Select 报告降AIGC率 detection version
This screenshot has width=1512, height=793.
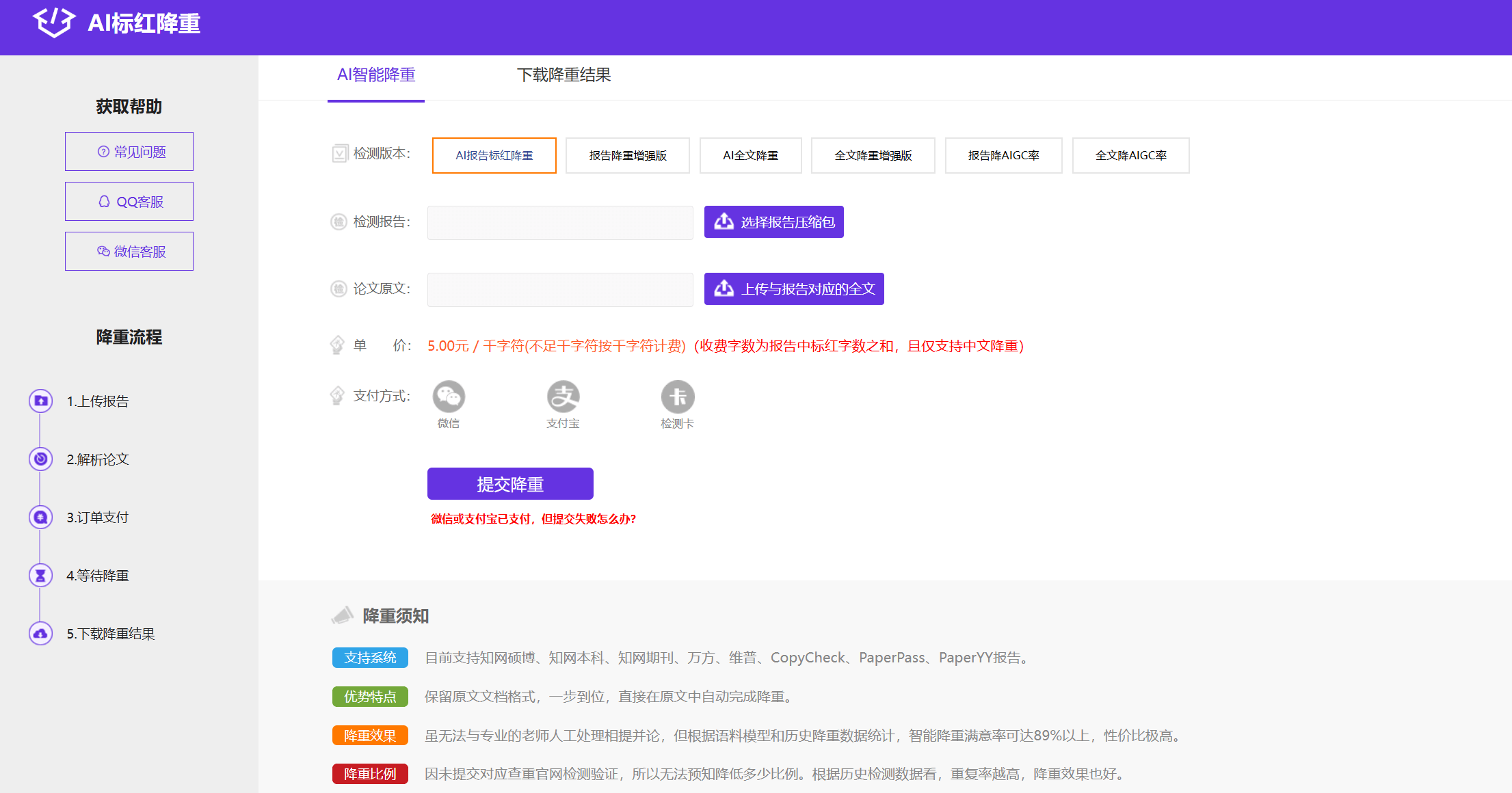1003,155
